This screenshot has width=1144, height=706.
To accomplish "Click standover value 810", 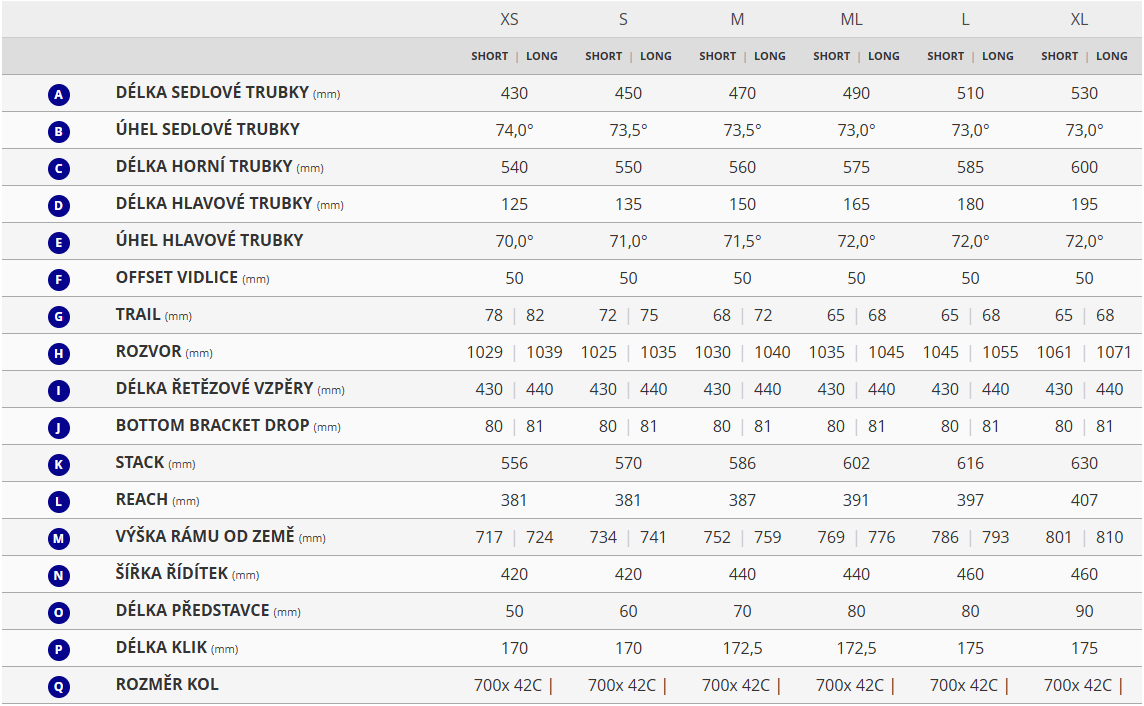I will [x=1110, y=538].
